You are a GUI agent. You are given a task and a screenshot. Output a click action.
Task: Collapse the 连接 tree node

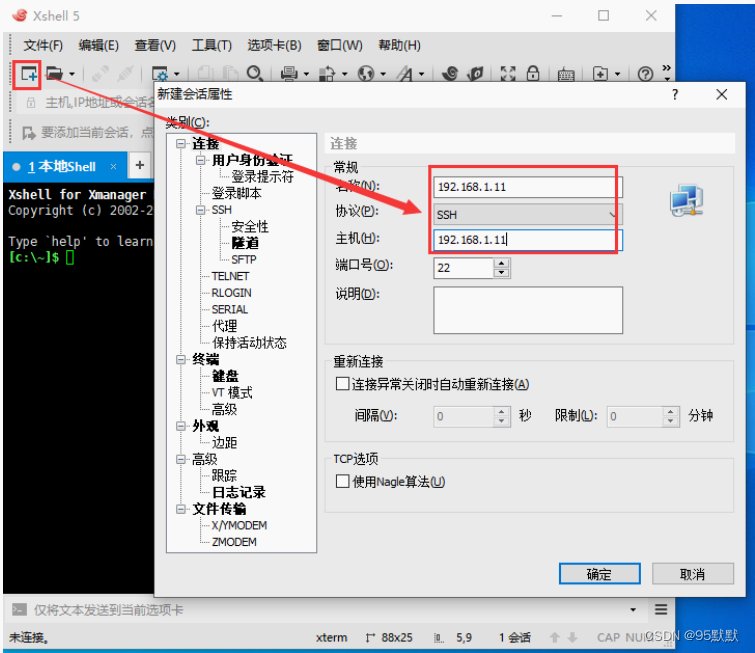pos(181,144)
